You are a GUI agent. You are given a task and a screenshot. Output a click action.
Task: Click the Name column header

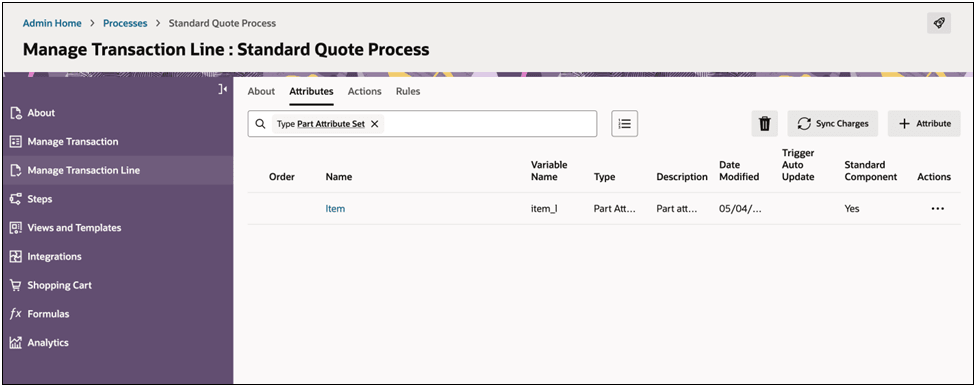(339, 177)
